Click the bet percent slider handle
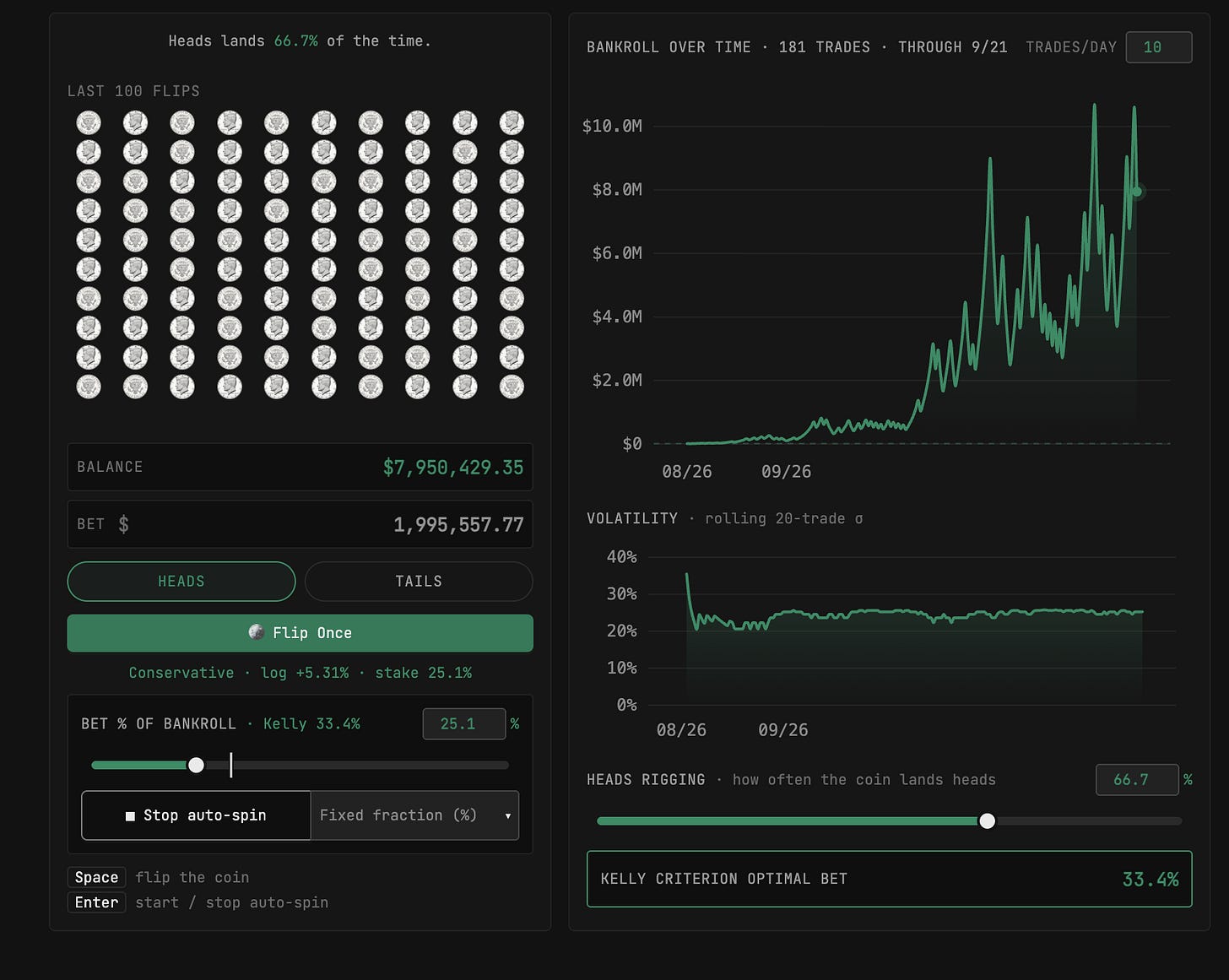This screenshot has width=1229, height=980. [196, 765]
